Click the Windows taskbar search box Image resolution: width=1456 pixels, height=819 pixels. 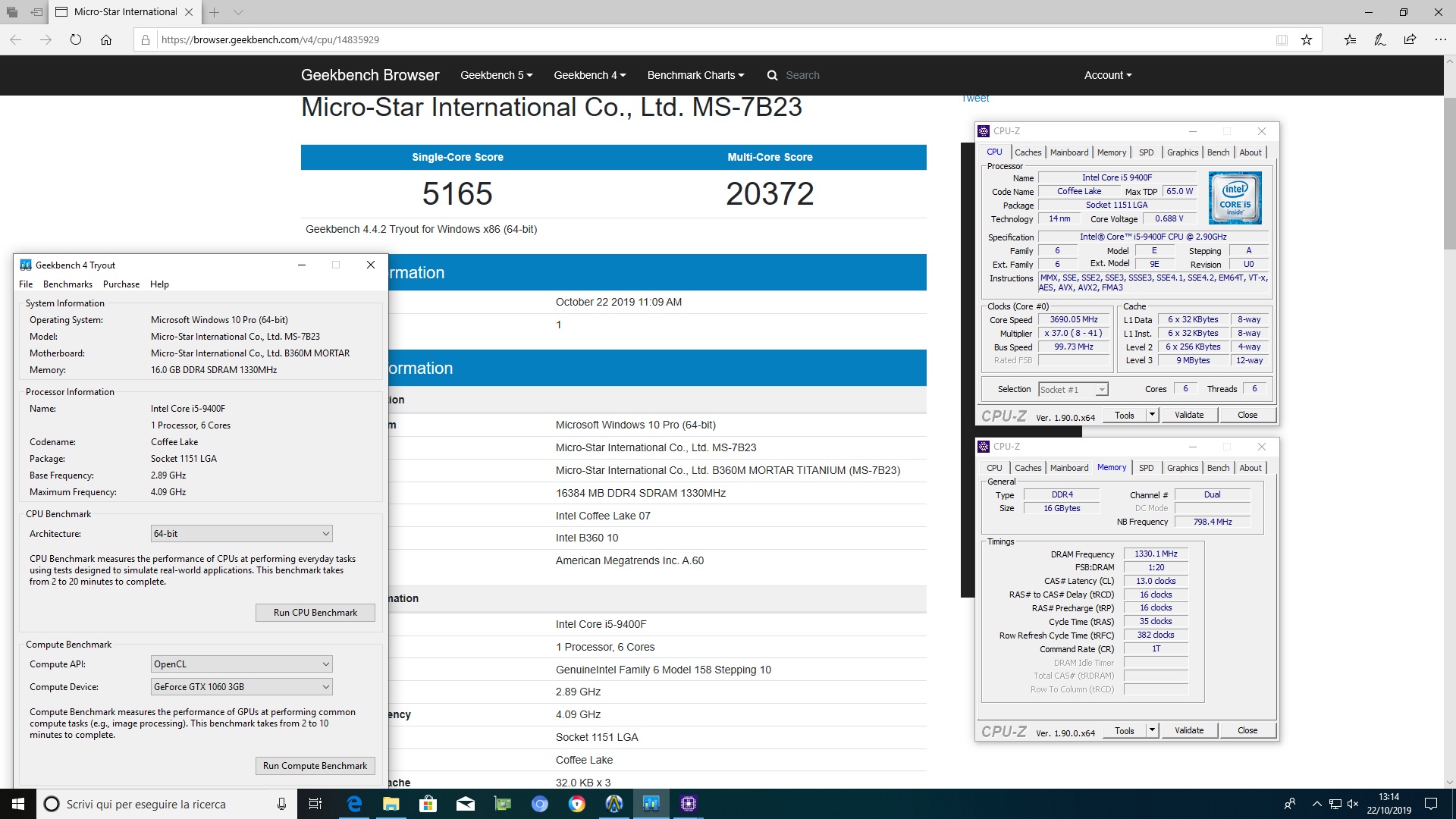tap(166, 804)
